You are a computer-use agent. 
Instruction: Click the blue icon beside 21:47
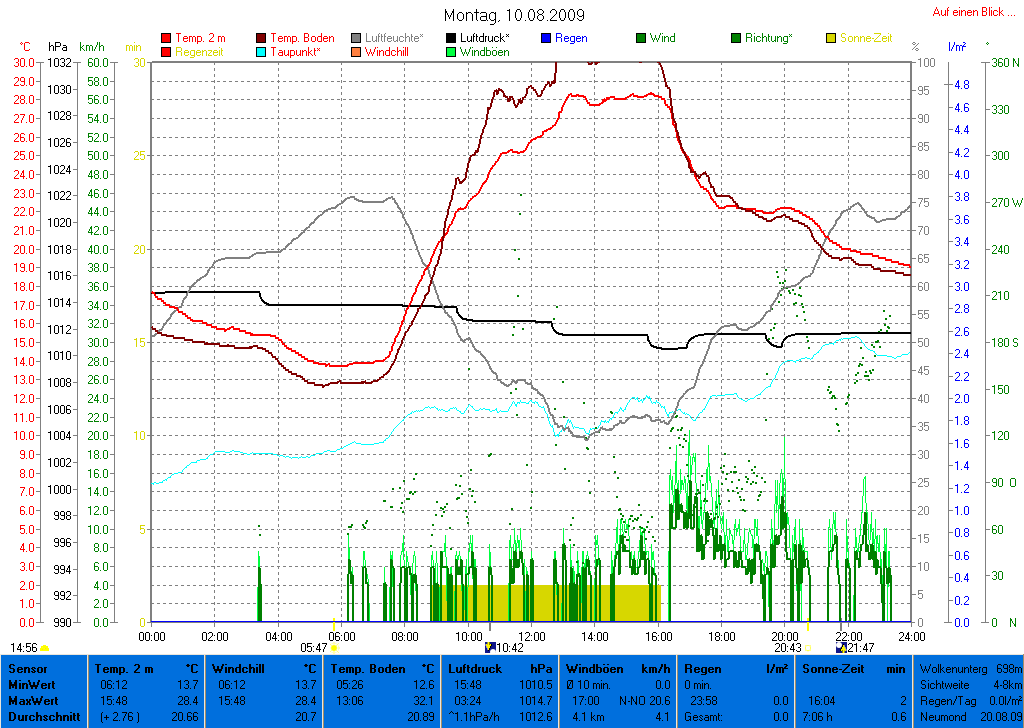[x=841, y=647]
